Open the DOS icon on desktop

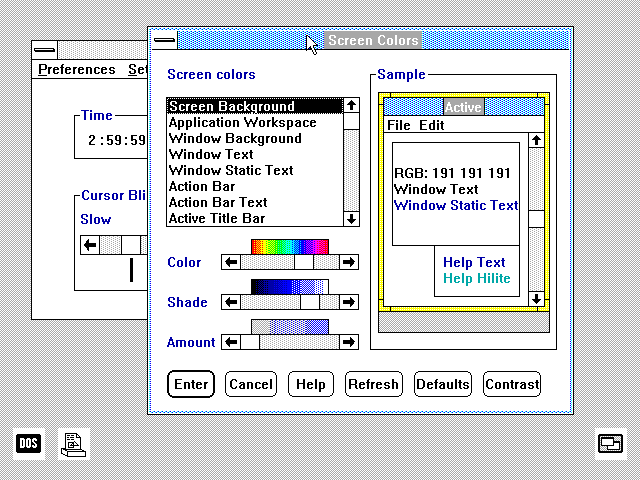29,444
